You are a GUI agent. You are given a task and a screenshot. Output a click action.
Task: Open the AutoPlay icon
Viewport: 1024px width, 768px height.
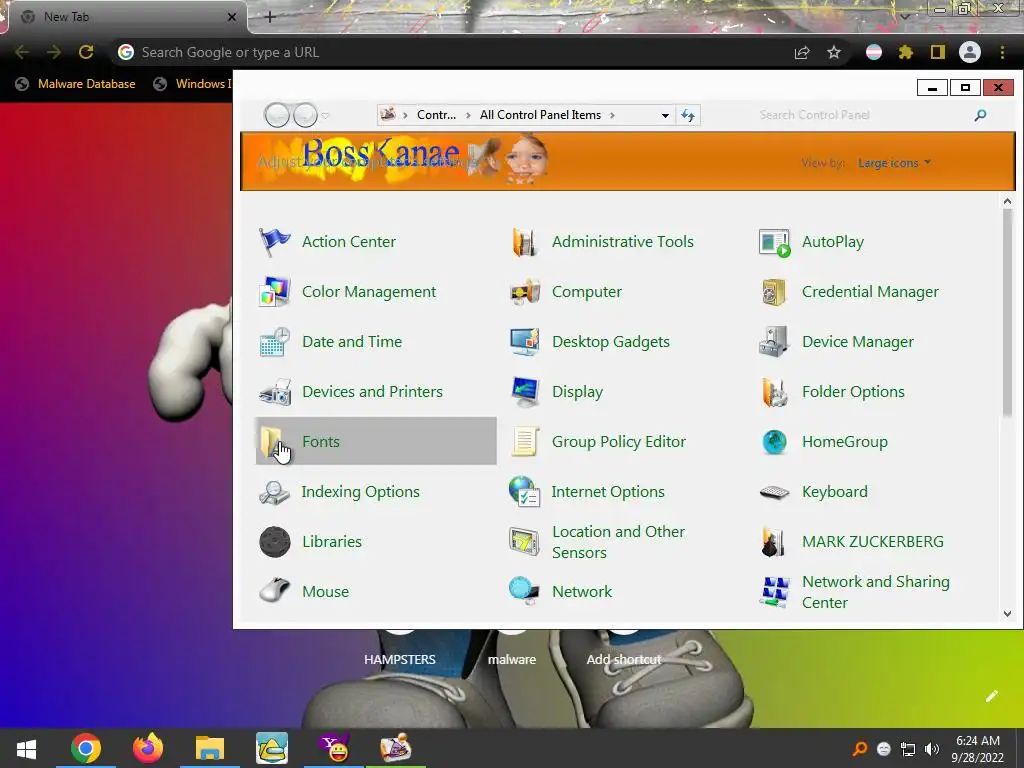(x=775, y=242)
